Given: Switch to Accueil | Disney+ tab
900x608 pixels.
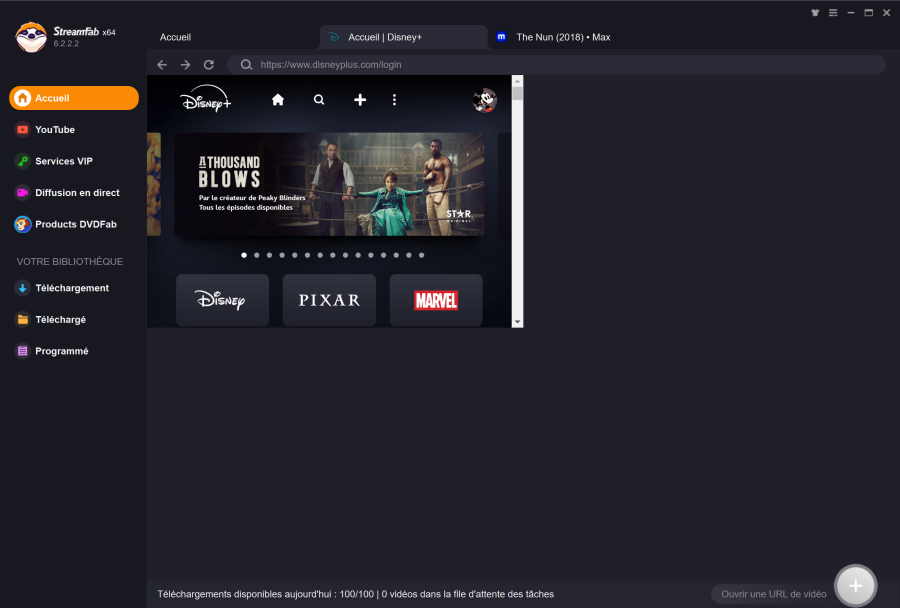Looking at the screenshot, I should coord(403,37).
